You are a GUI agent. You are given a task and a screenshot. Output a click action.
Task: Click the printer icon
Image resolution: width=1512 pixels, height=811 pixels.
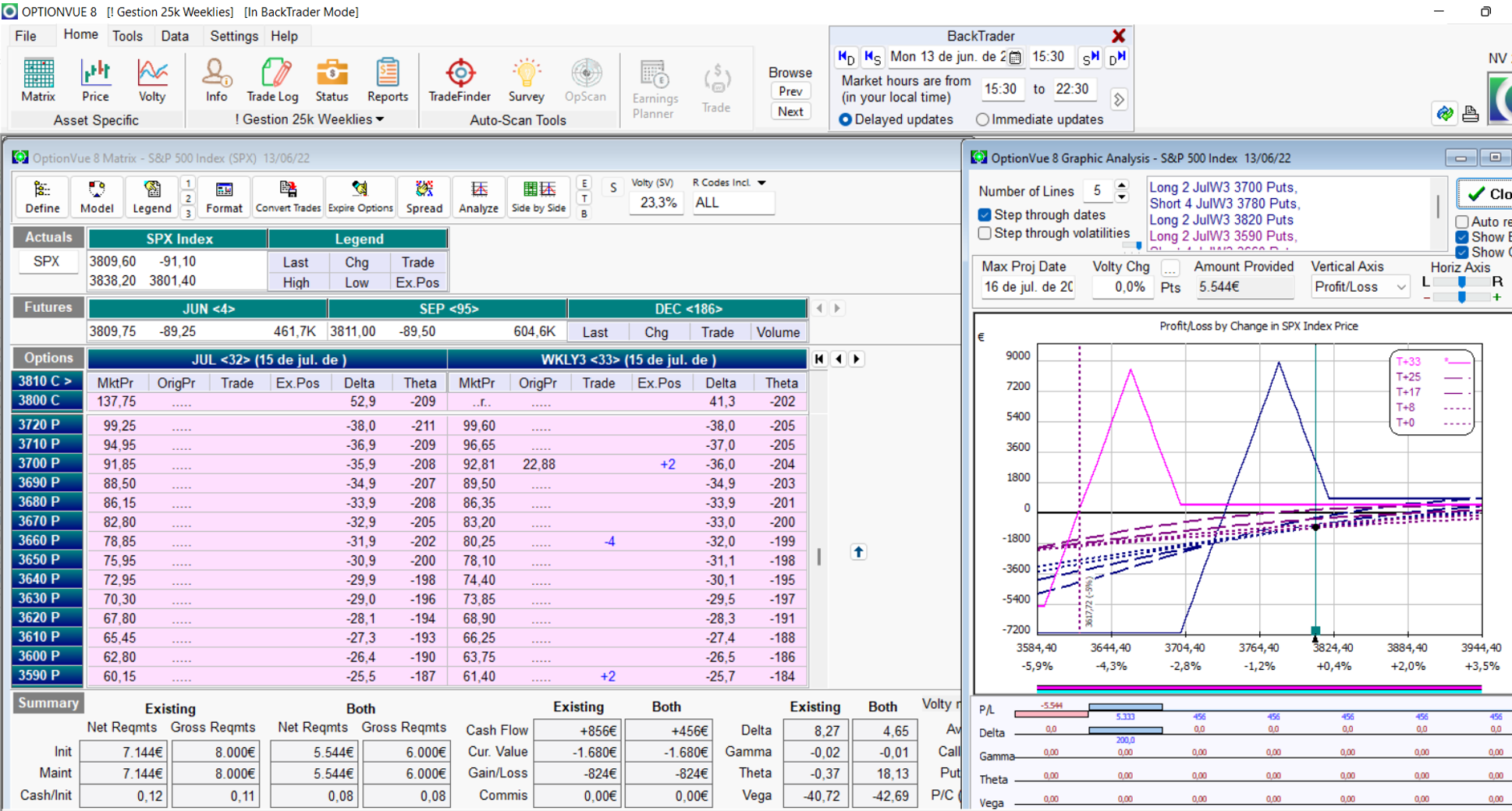[1471, 114]
